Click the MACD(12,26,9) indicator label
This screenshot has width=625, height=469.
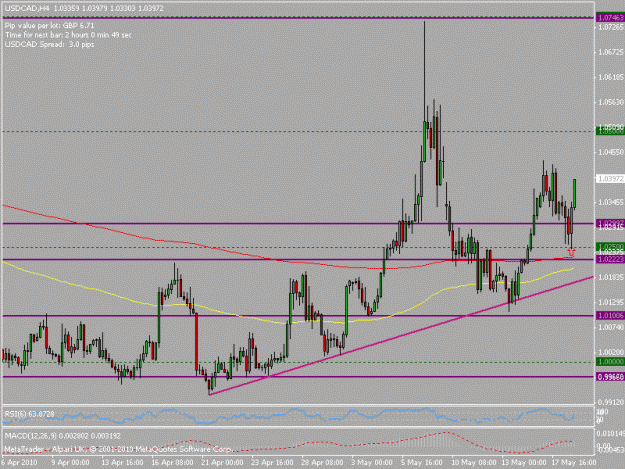coord(63,436)
